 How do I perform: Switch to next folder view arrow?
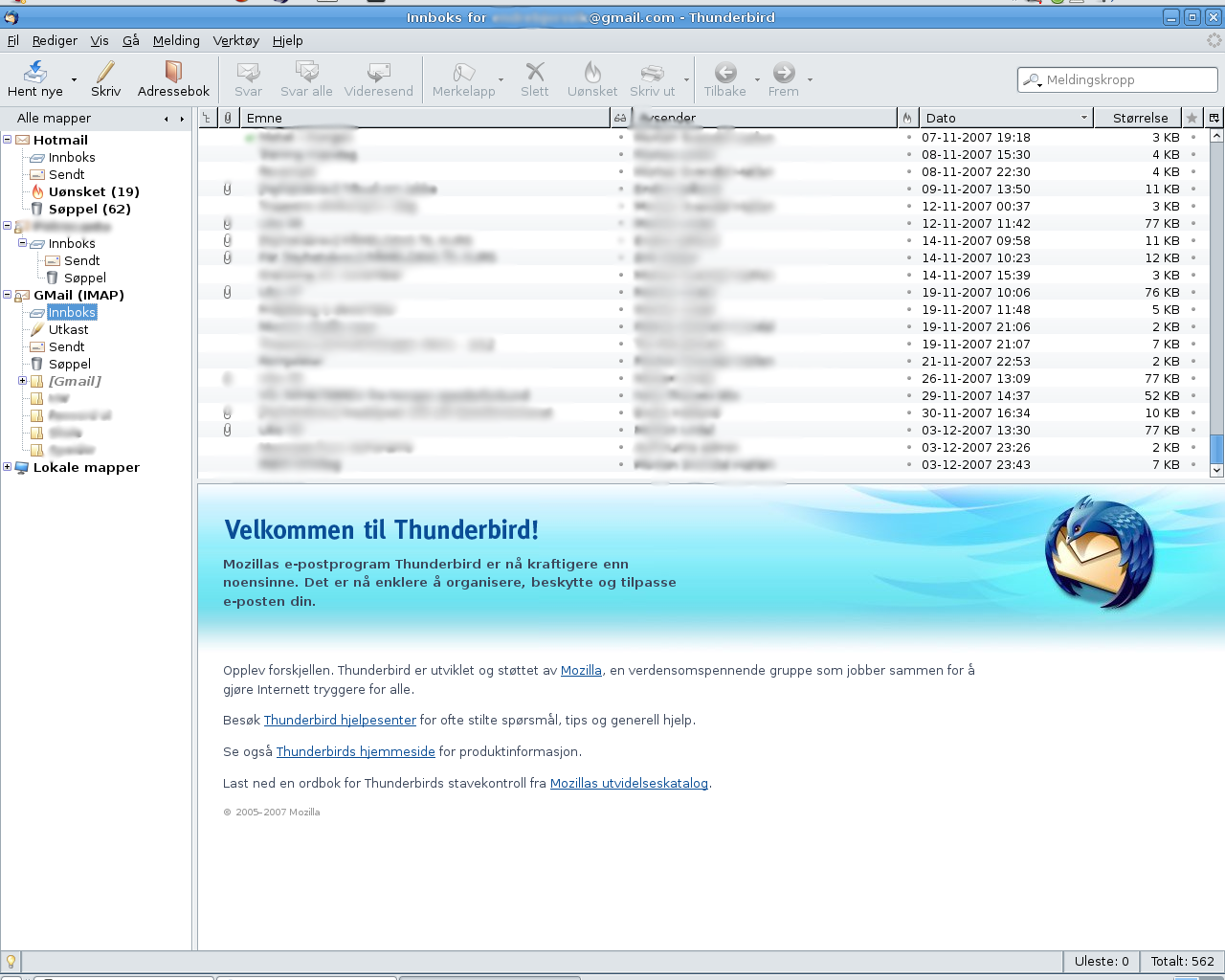pos(182,119)
